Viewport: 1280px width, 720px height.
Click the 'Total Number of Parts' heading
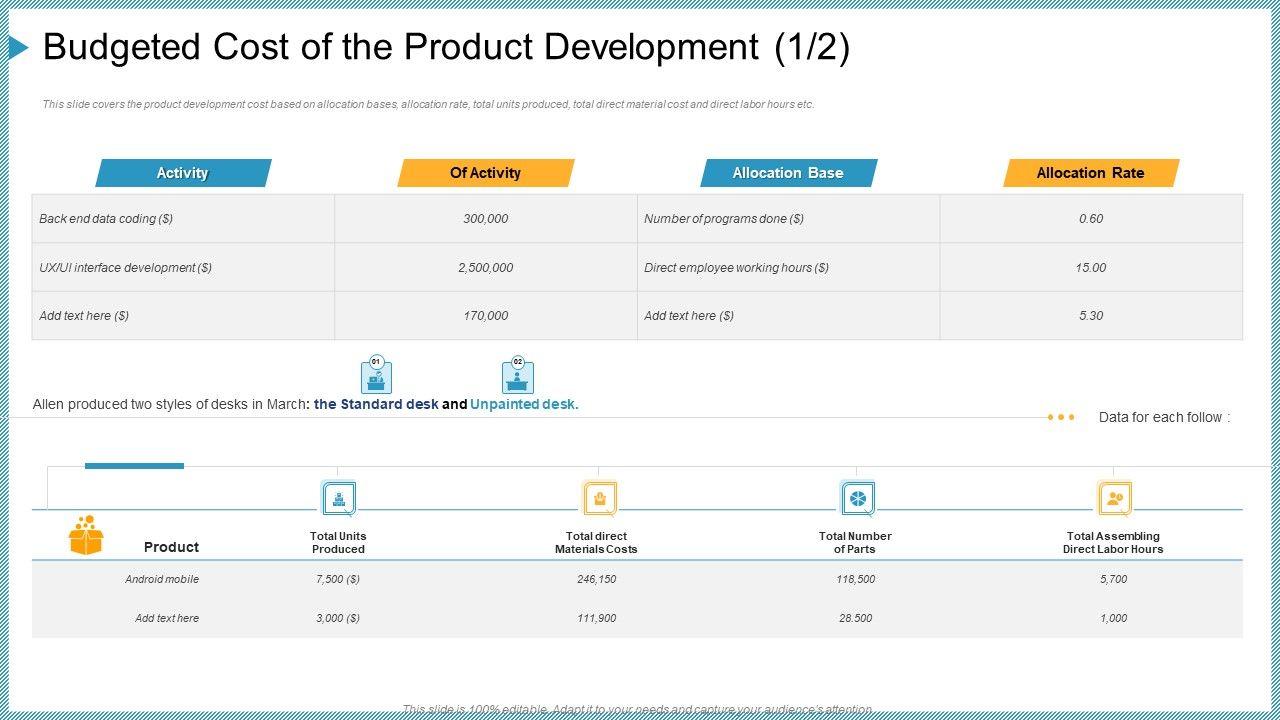pyautogui.click(x=855, y=543)
